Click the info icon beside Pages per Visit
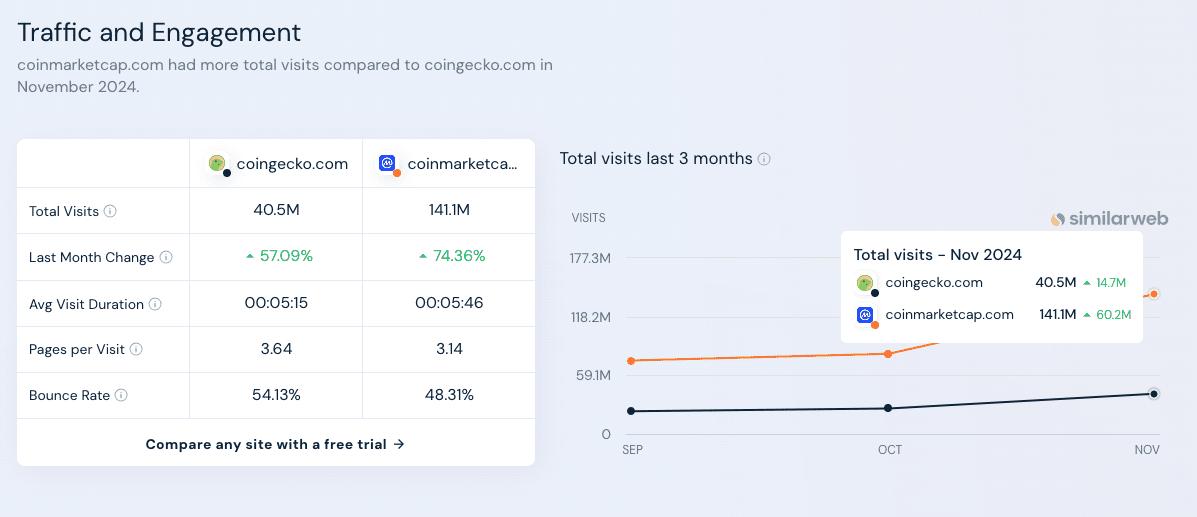 pos(136,349)
